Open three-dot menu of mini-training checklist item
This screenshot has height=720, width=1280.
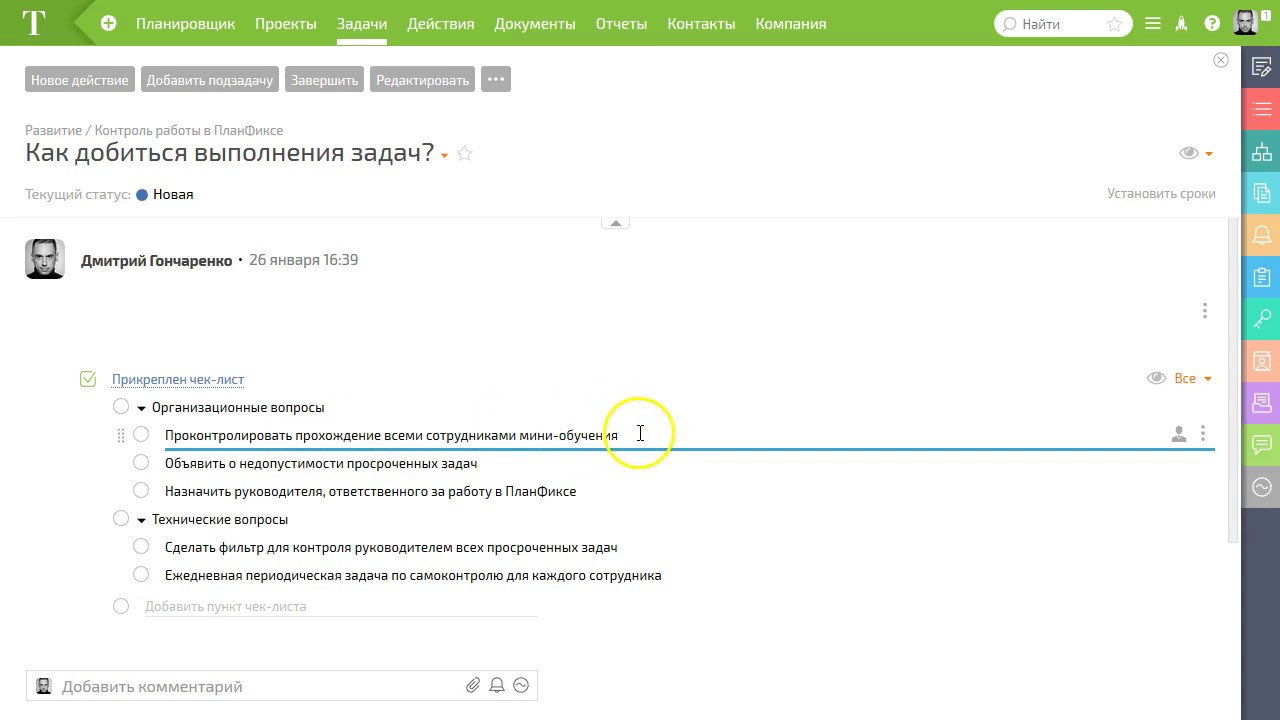point(1203,434)
